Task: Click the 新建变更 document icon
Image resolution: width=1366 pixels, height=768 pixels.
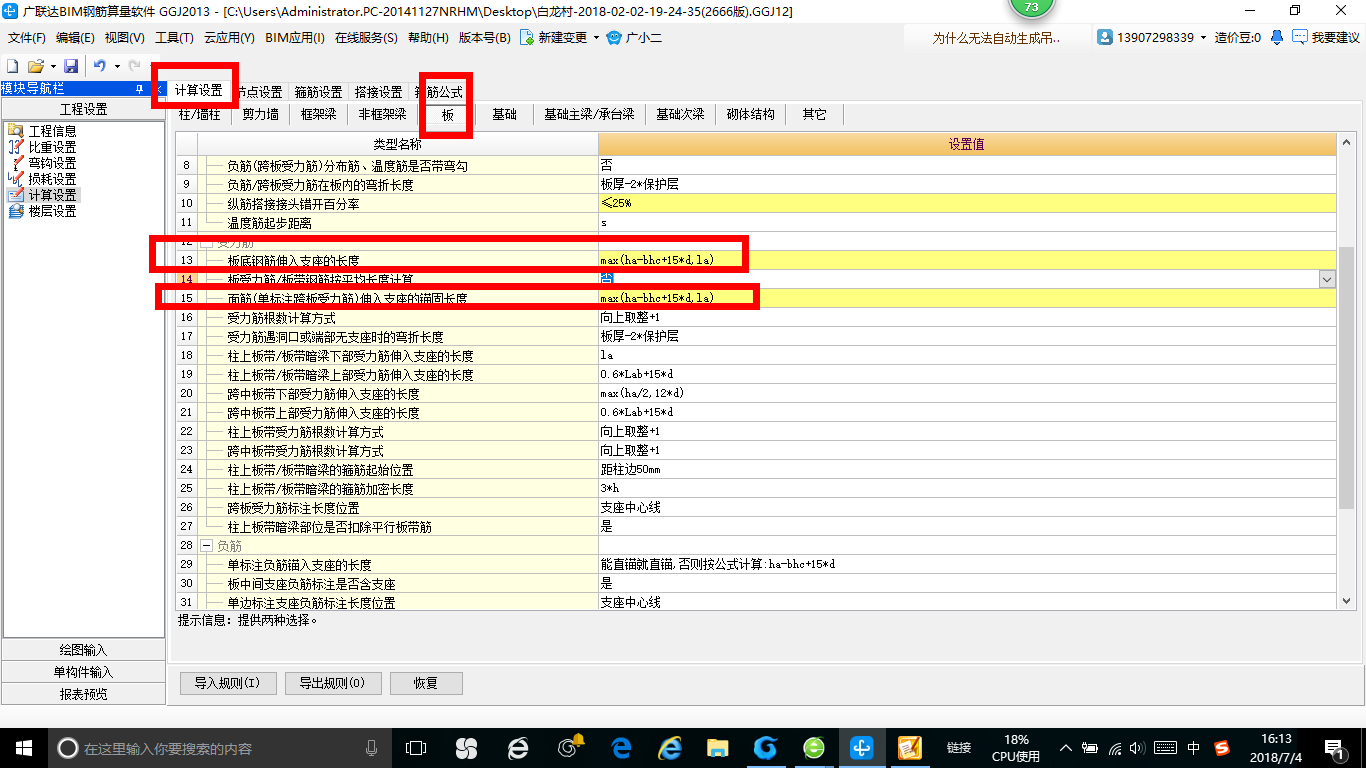Action: coord(526,37)
